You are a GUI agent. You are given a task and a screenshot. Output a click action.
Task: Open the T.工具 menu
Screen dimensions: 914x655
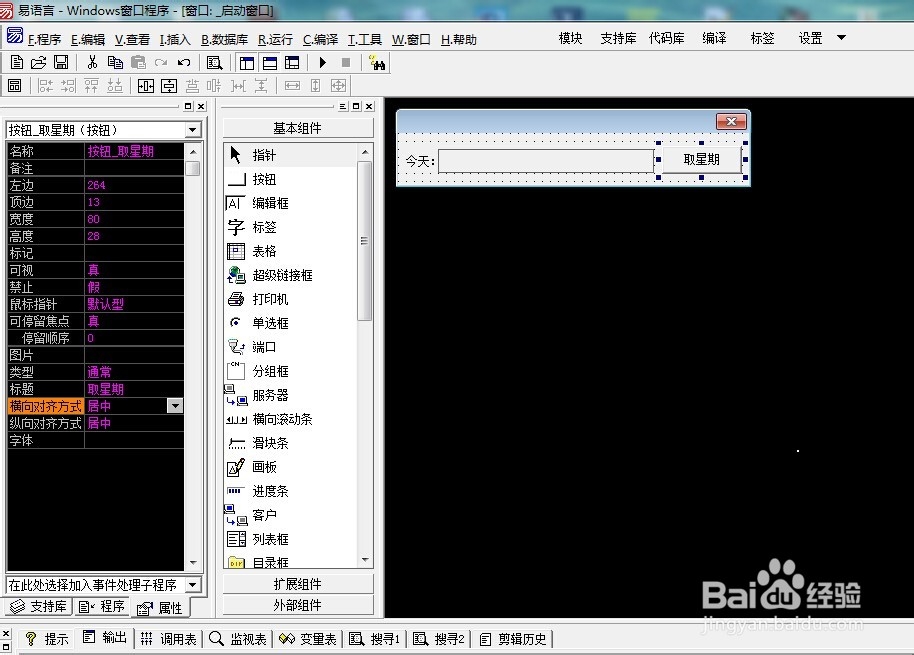point(364,40)
